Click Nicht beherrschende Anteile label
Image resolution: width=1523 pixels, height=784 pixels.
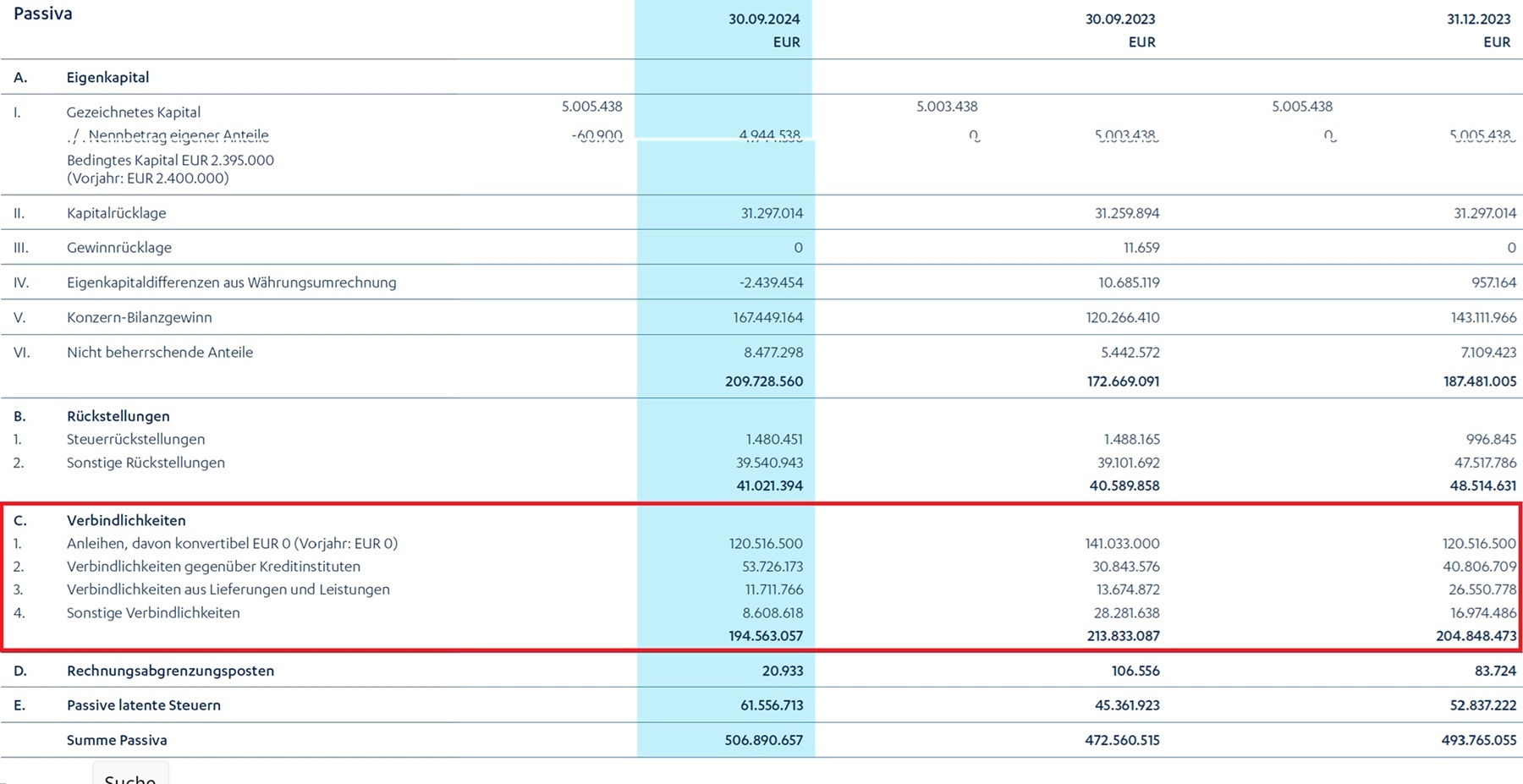(160, 352)
